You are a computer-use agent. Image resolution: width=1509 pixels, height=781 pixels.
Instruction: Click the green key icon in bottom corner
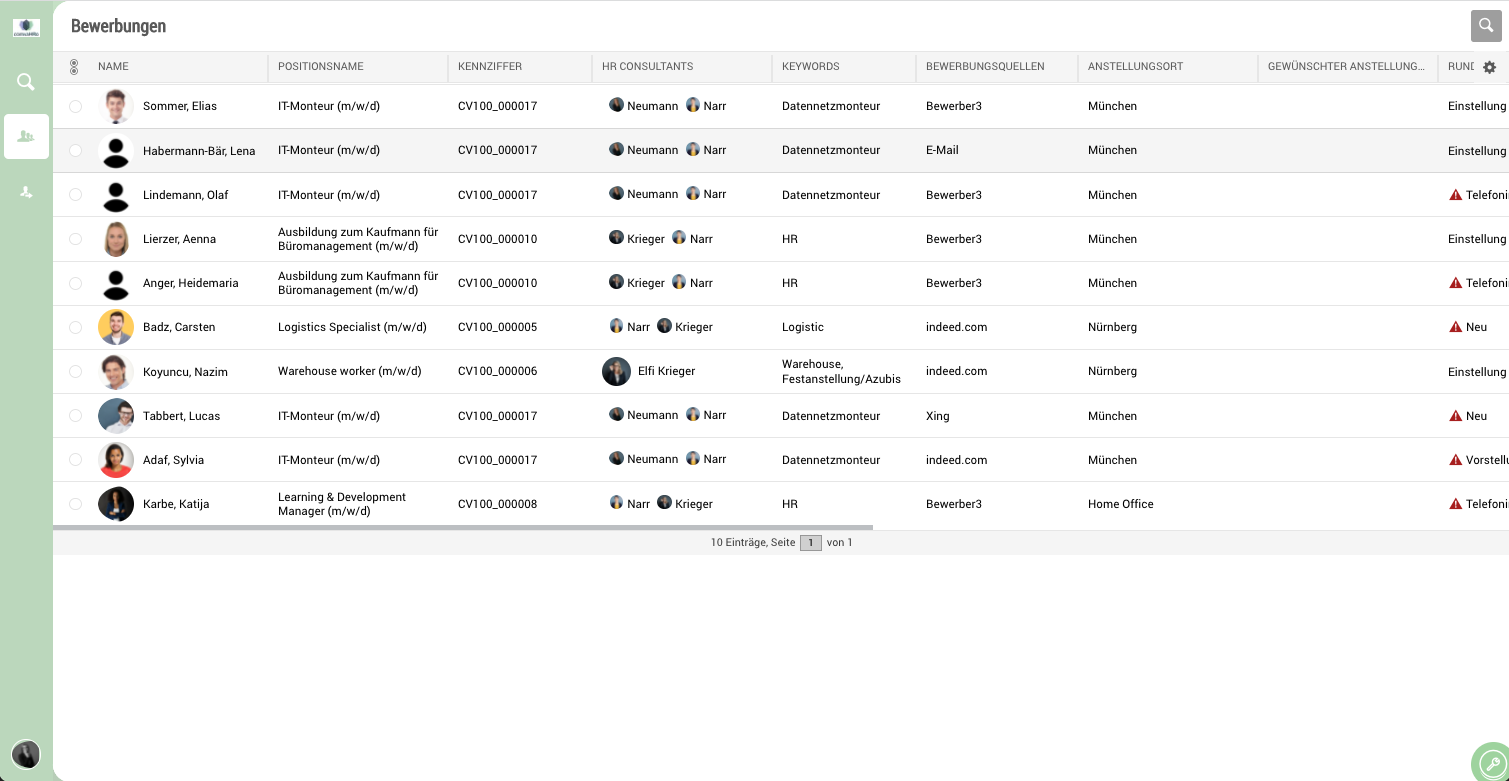tap(1490, 762)
